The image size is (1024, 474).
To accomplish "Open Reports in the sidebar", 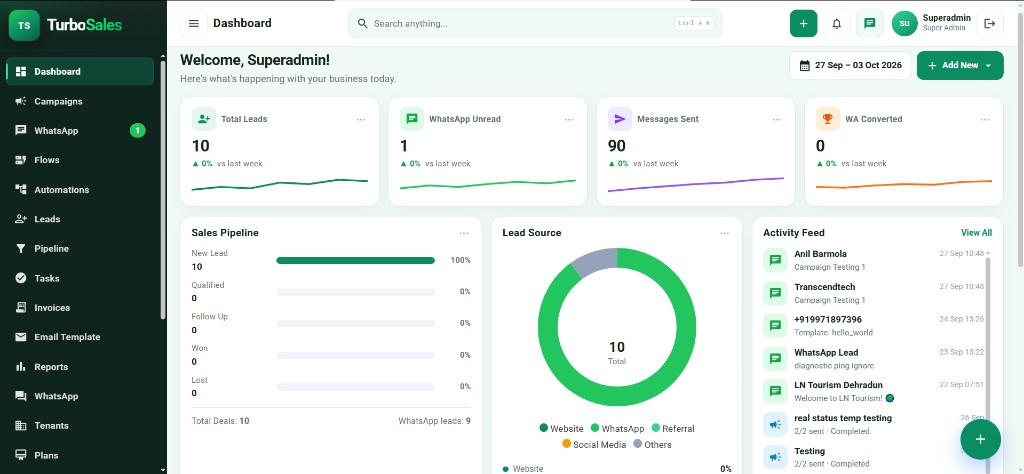I will pos(80,367).
